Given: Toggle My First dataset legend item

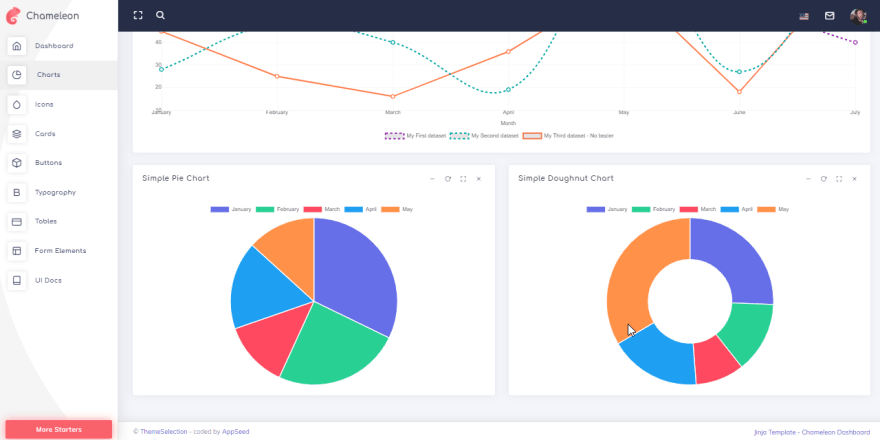Looking at the screenshot, I should 415,136.
